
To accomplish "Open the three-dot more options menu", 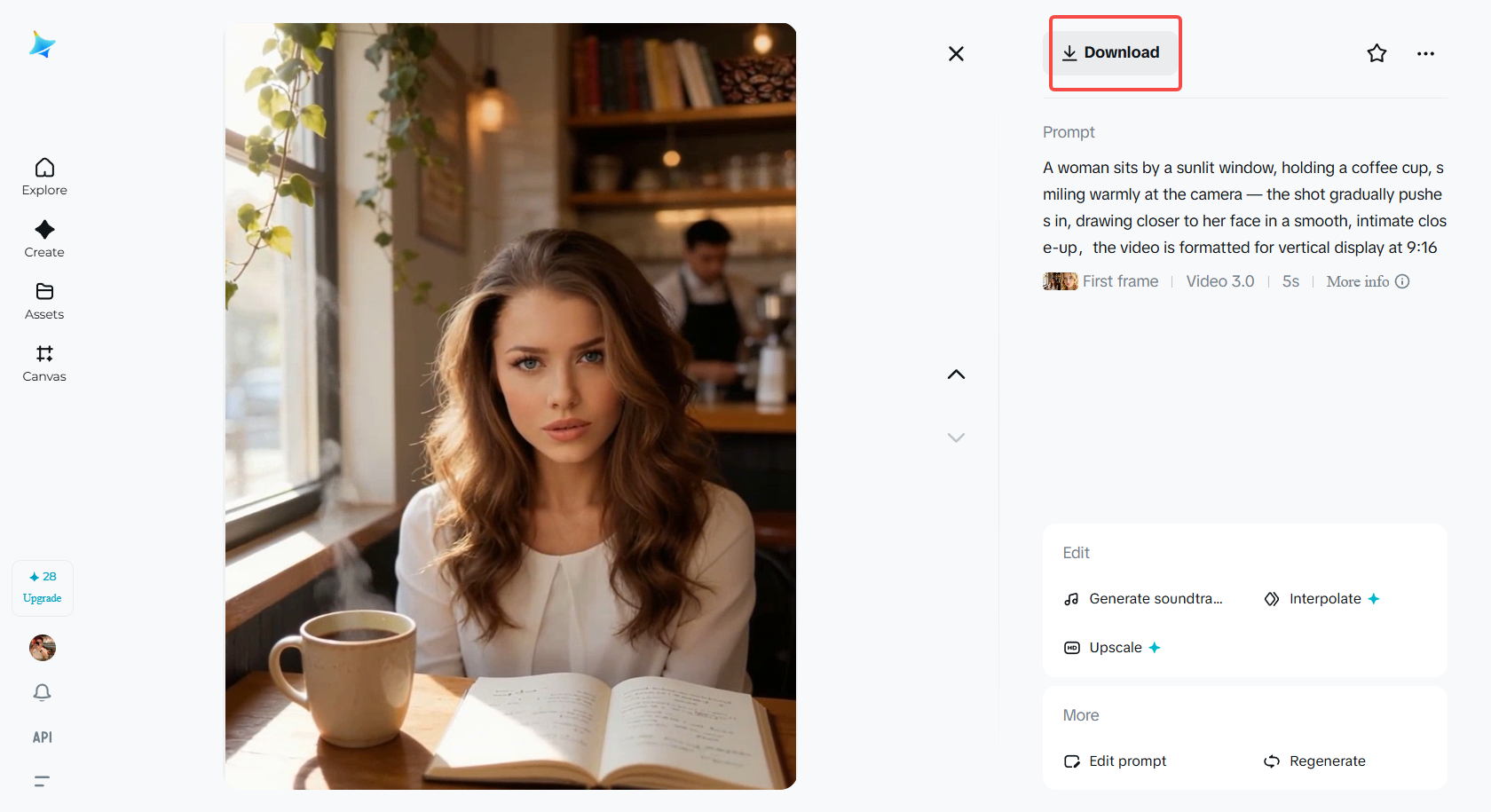I will coord(1425,53).
